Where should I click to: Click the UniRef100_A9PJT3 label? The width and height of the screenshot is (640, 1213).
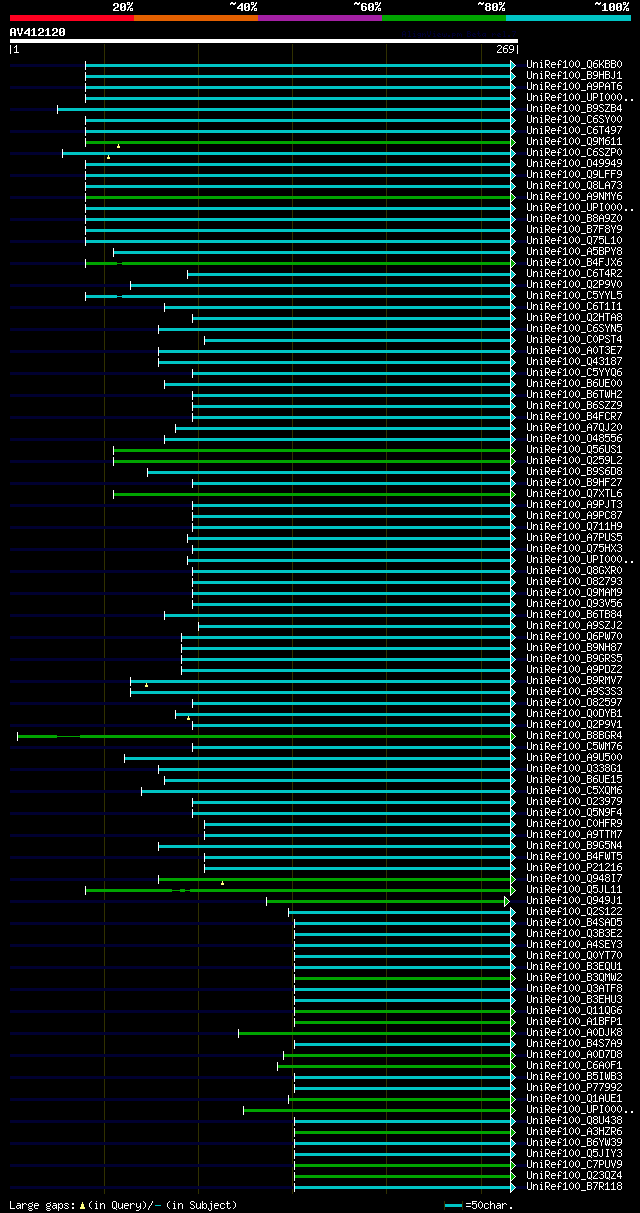[574, 504]
